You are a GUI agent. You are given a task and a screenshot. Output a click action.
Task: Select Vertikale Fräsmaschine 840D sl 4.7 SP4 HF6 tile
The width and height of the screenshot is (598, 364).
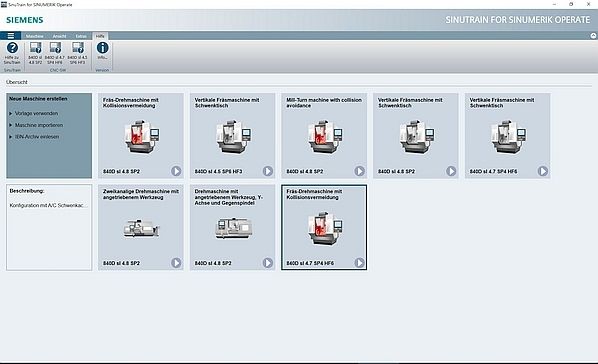(507, 135)
